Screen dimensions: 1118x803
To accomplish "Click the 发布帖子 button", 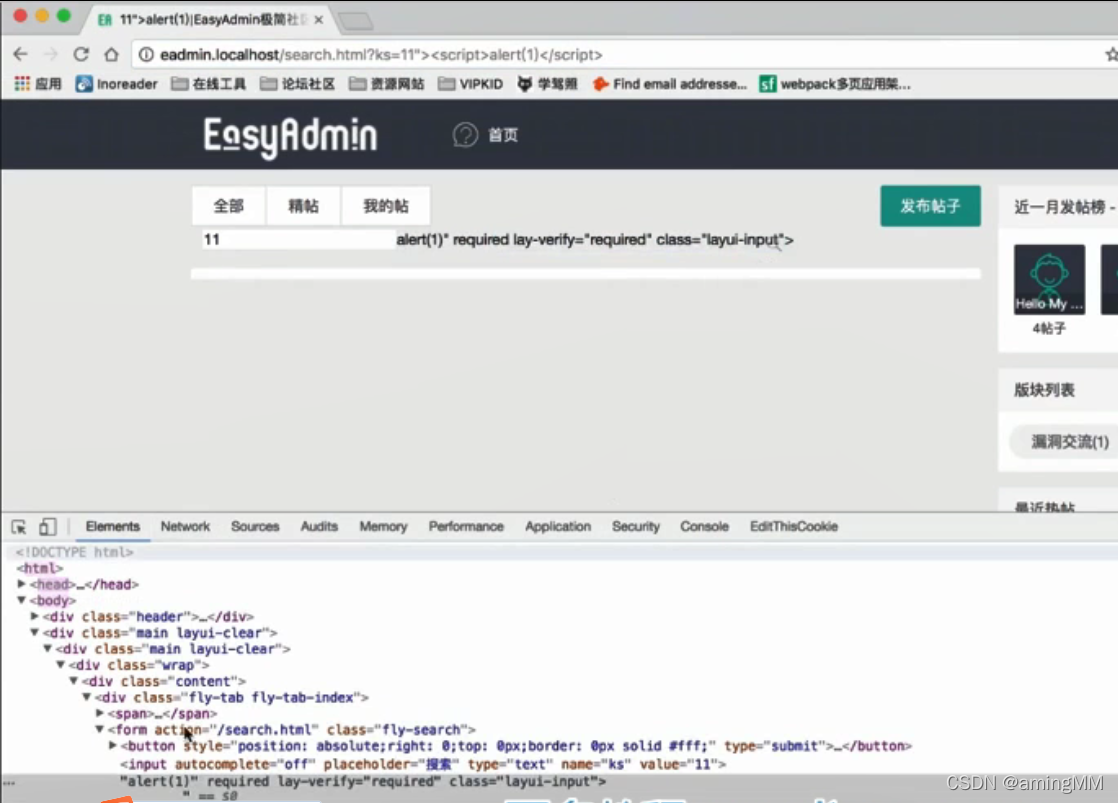I will [930, 206].
